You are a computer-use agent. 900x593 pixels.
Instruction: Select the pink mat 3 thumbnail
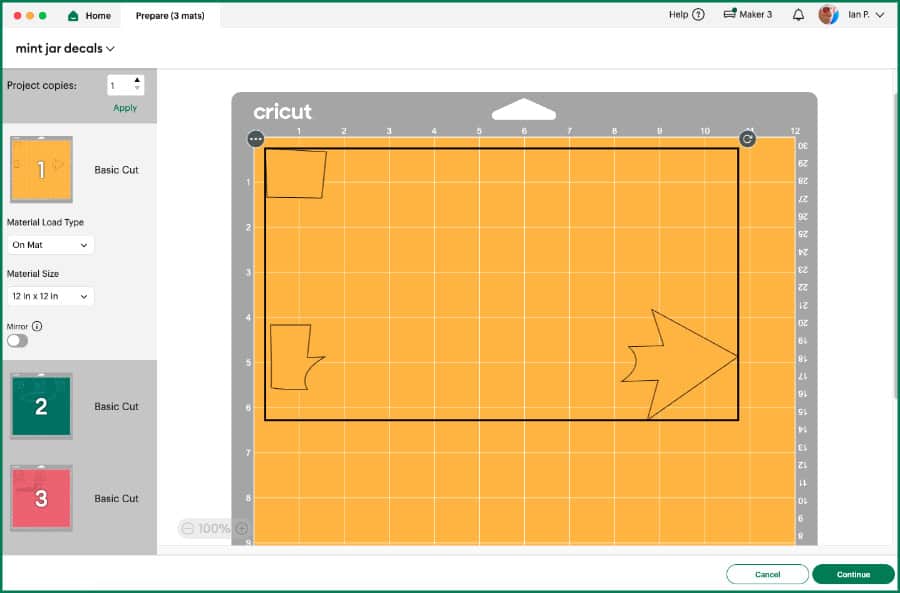[41, 498]
